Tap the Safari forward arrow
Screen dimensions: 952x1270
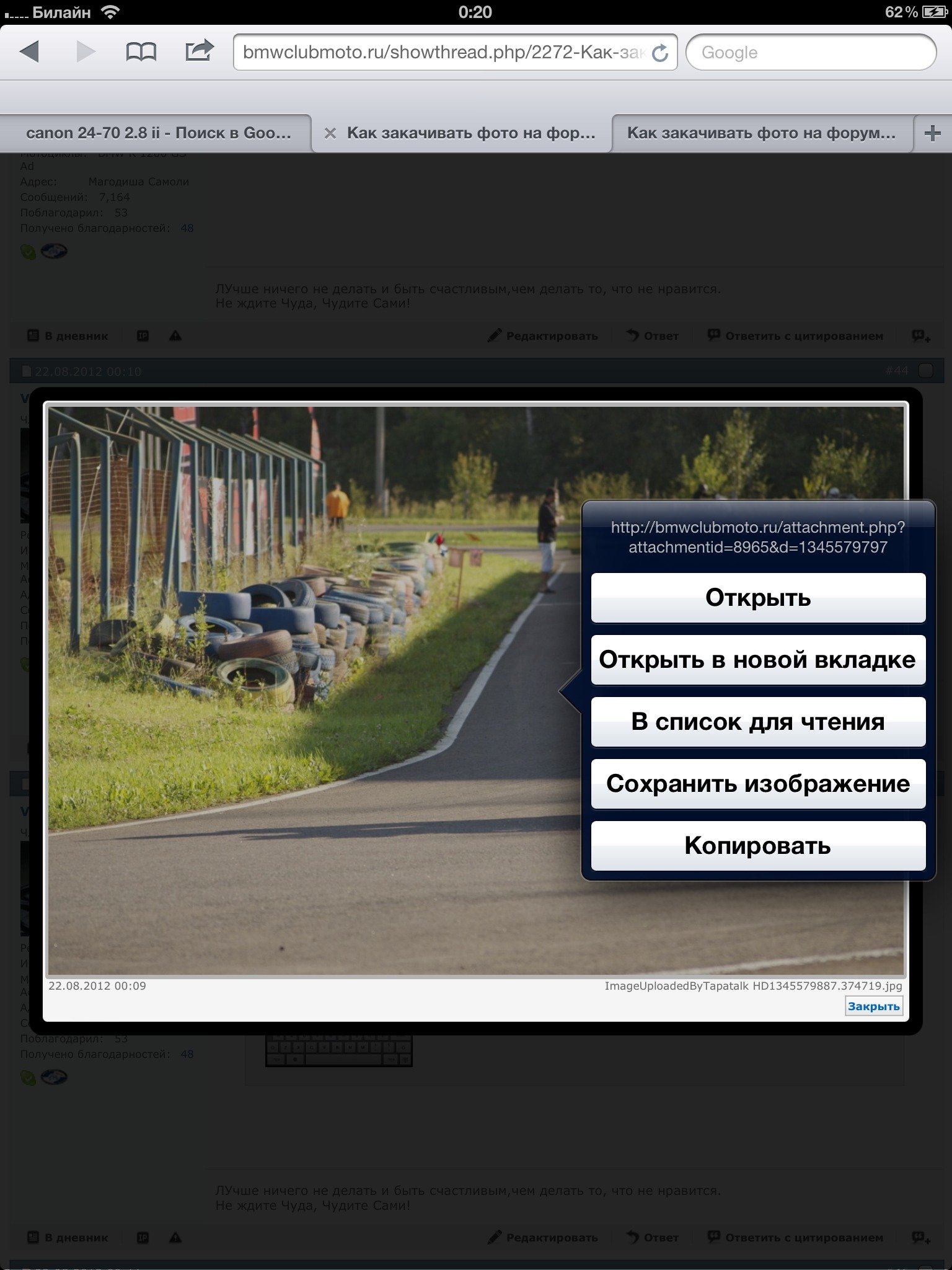coord(86,51)
